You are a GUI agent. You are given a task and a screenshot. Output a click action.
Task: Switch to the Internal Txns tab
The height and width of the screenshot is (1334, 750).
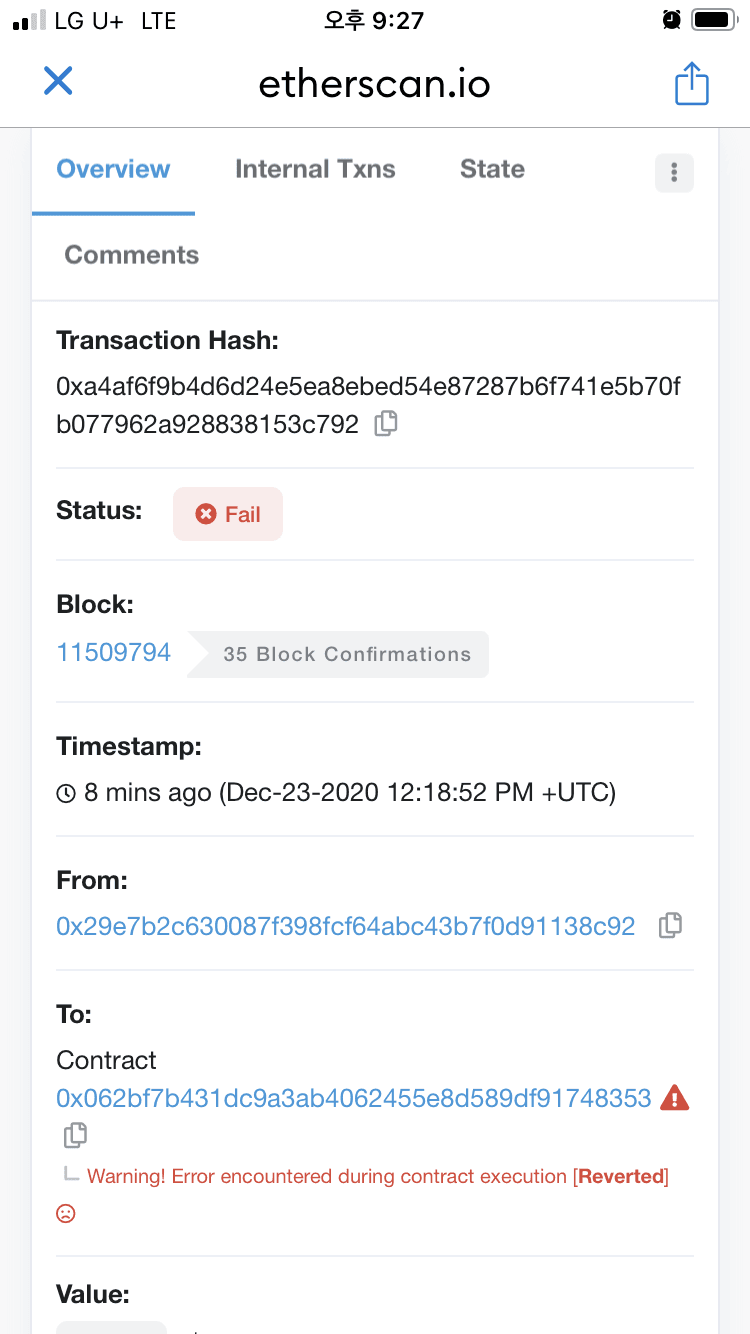(315, 169)
